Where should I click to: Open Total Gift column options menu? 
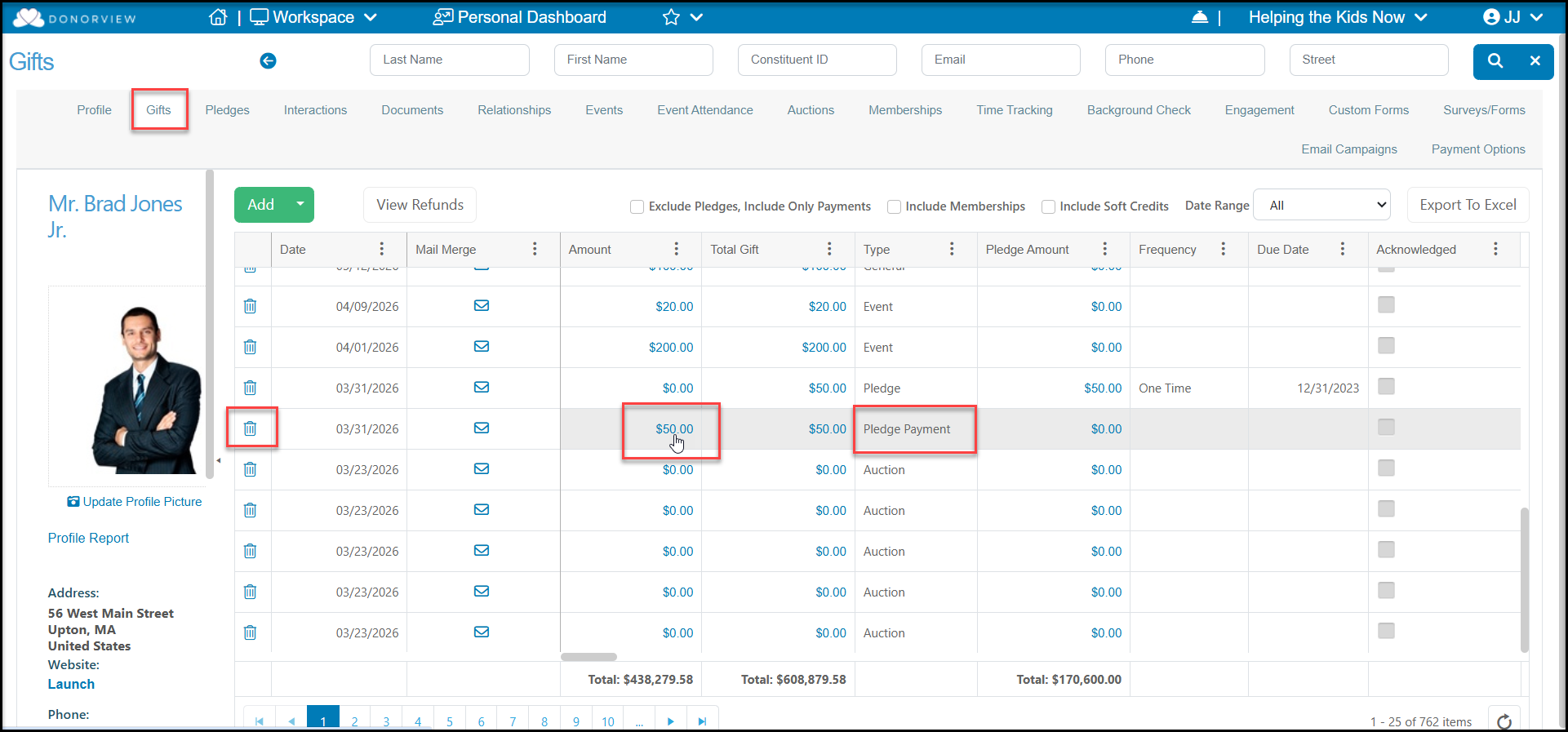(x=829, y=249)
